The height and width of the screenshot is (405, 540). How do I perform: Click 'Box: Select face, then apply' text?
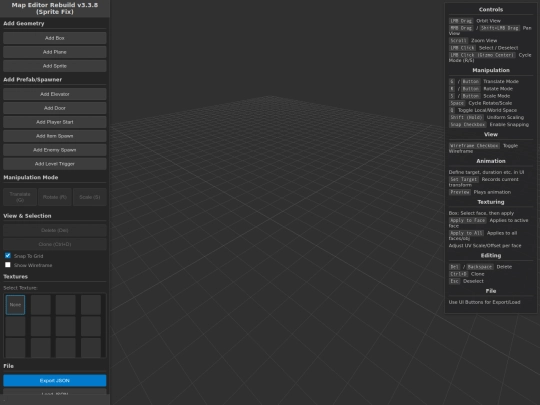[x=481, y=213]
